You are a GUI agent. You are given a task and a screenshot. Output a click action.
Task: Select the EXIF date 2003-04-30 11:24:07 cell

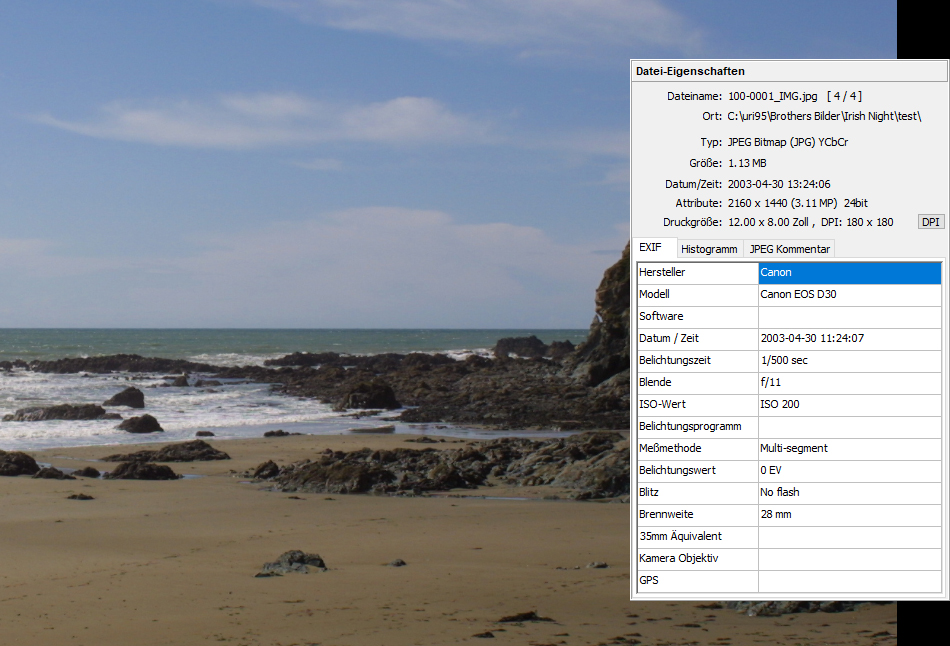[x=849, y=339]
